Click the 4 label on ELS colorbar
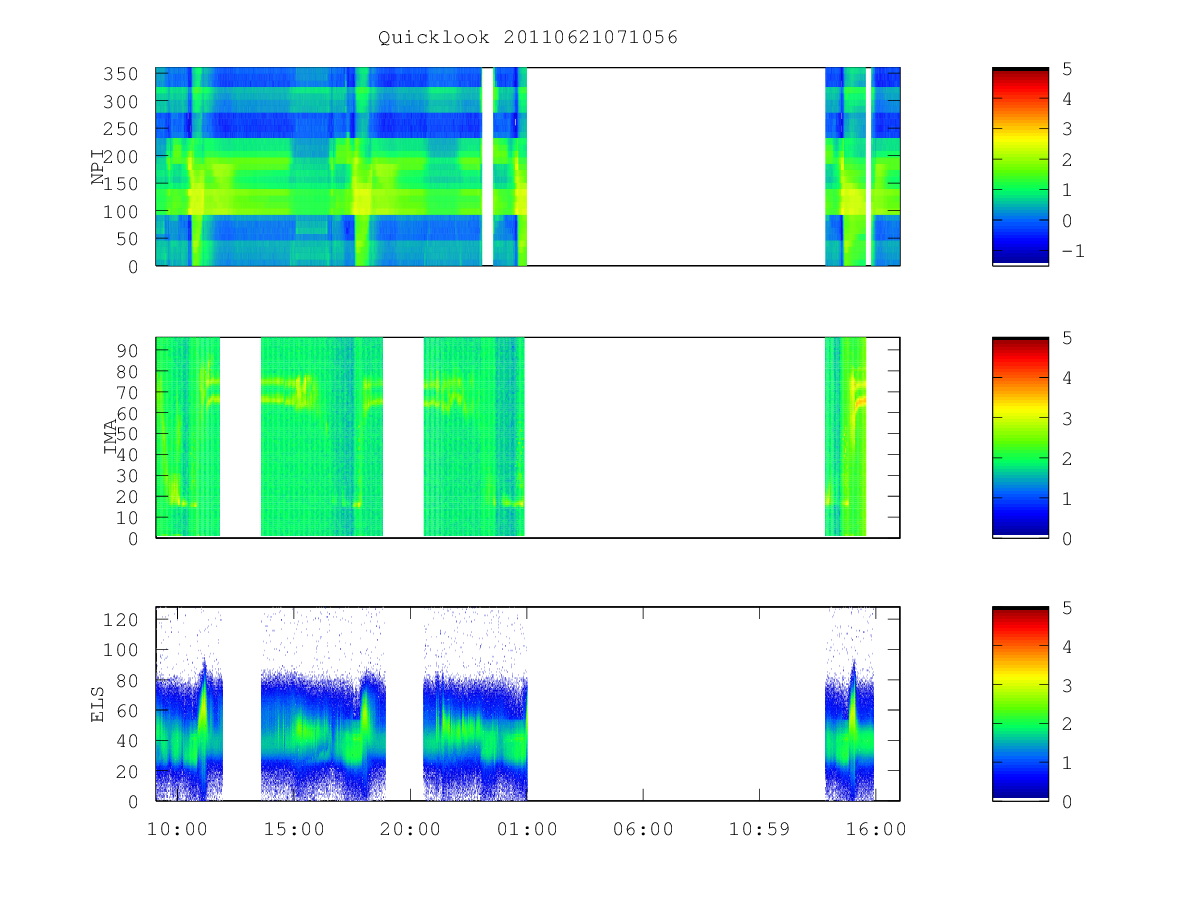Screen dimensions: 1200x900 click(x=1066, y=647)
